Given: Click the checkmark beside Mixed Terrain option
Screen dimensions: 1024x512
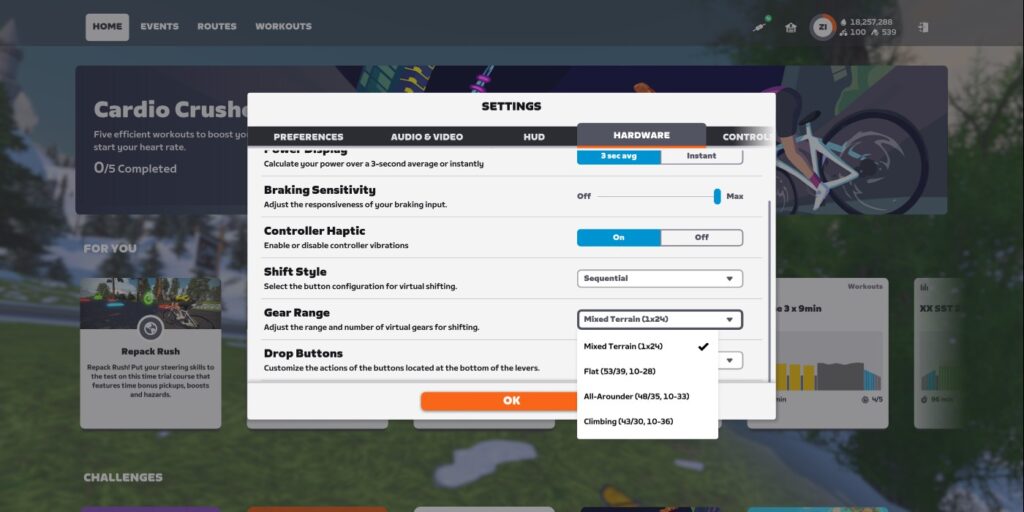Looking at the screenshot, I should click(703, 346).
